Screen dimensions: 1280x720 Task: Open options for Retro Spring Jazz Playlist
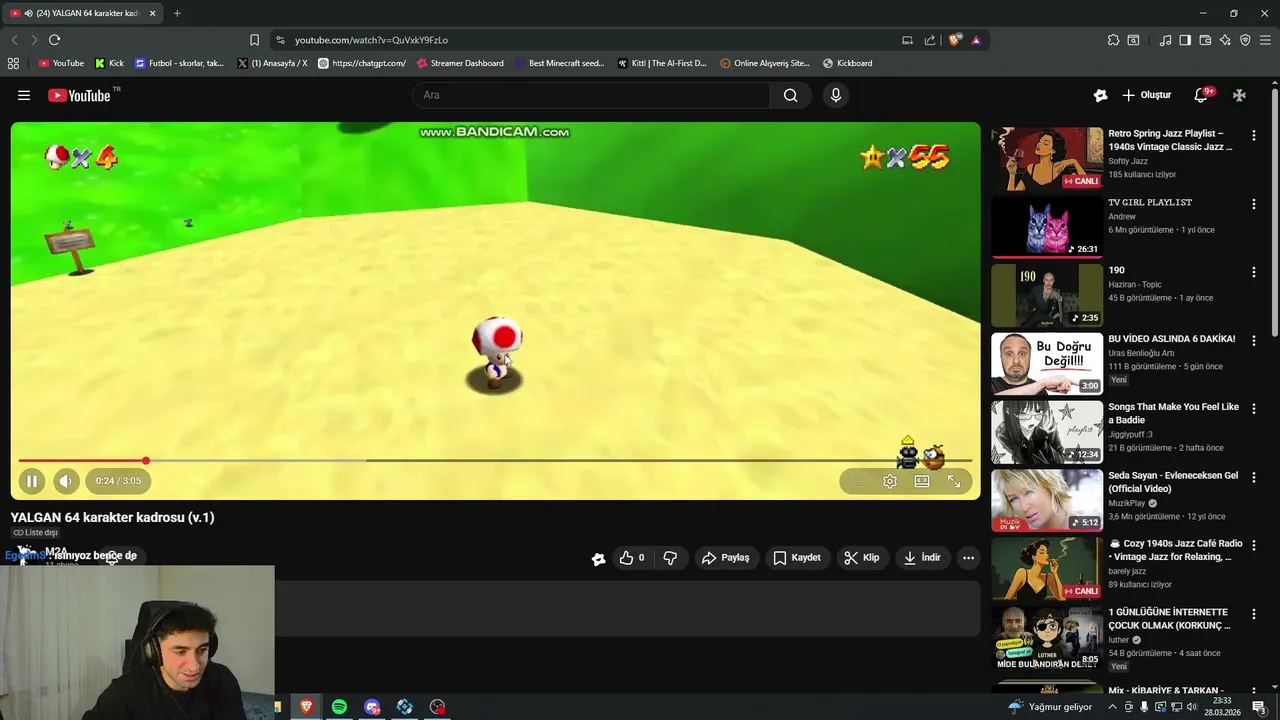point(1253,135)
